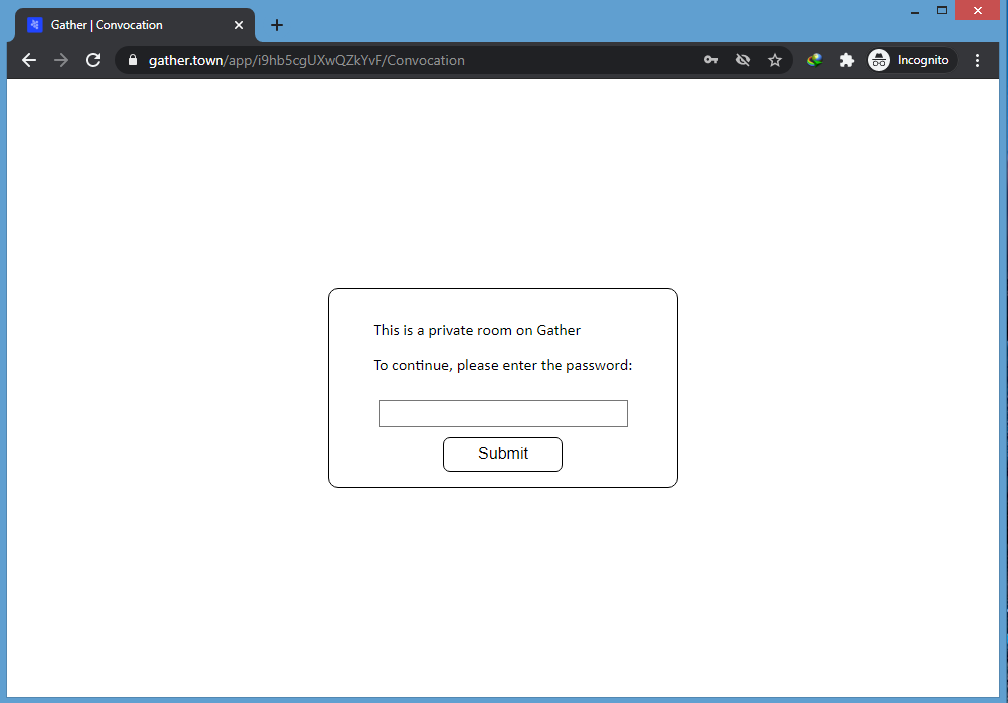Click the Gather favicon in the tab

[x=35, y=24]
